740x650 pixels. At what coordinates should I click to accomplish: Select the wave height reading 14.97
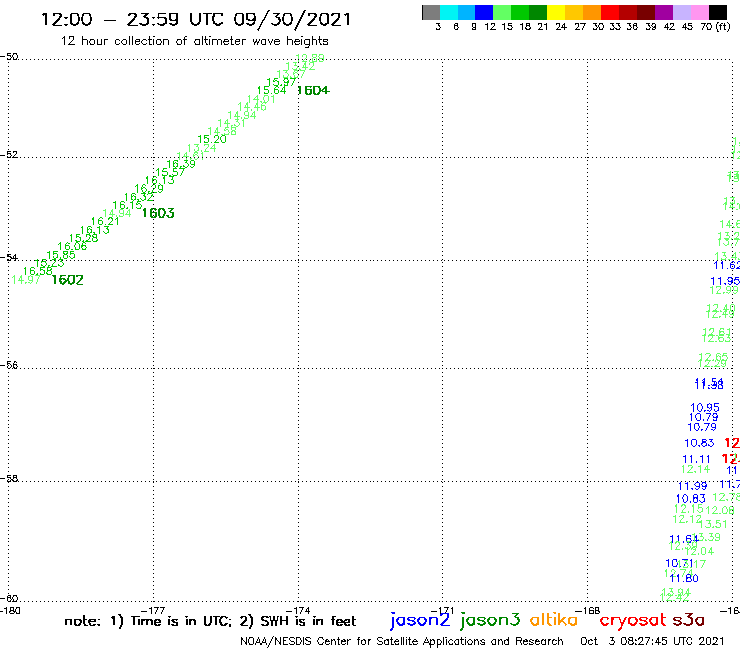coord(26,279)
